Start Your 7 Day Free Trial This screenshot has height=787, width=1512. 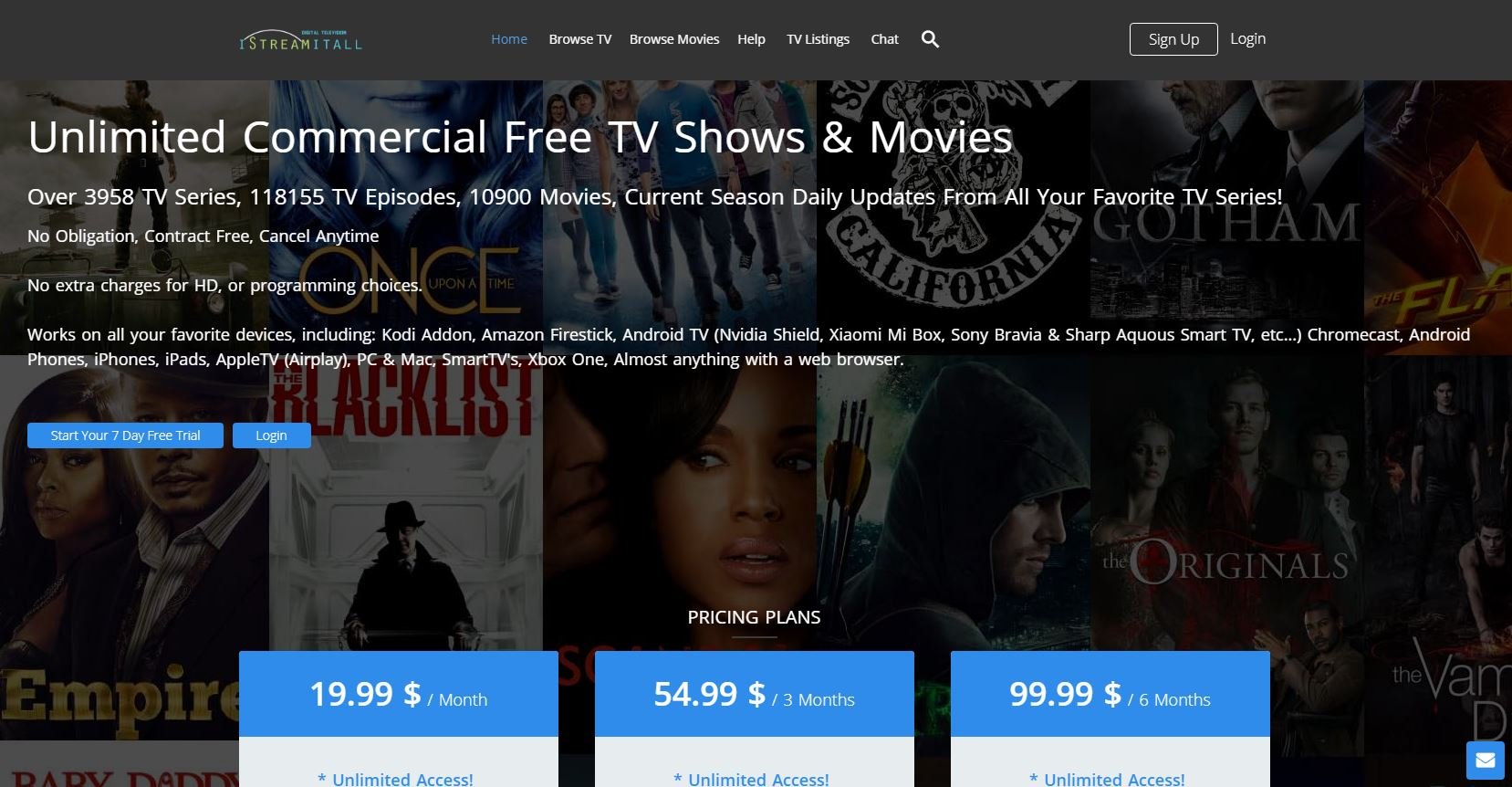pyautogui.click(x=125, y=435)
